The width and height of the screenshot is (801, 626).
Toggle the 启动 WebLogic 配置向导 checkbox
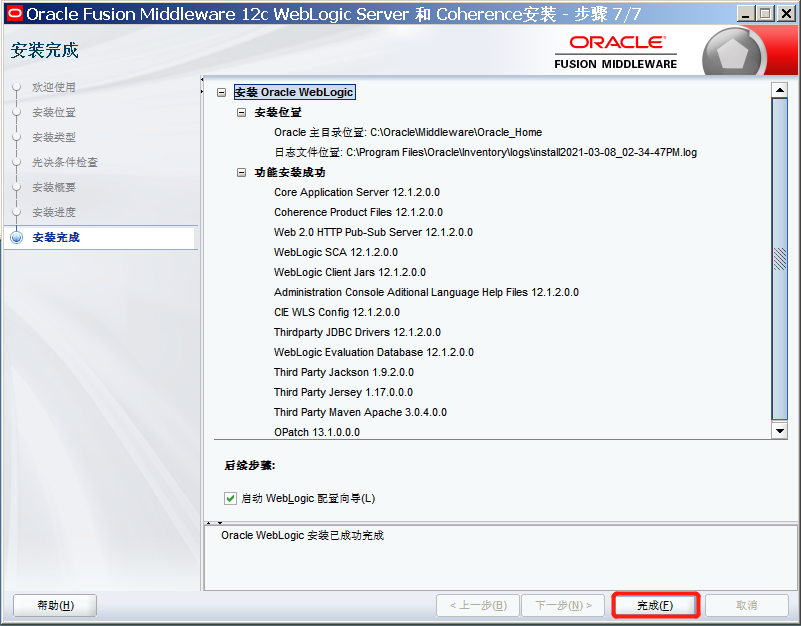point(230,498)
